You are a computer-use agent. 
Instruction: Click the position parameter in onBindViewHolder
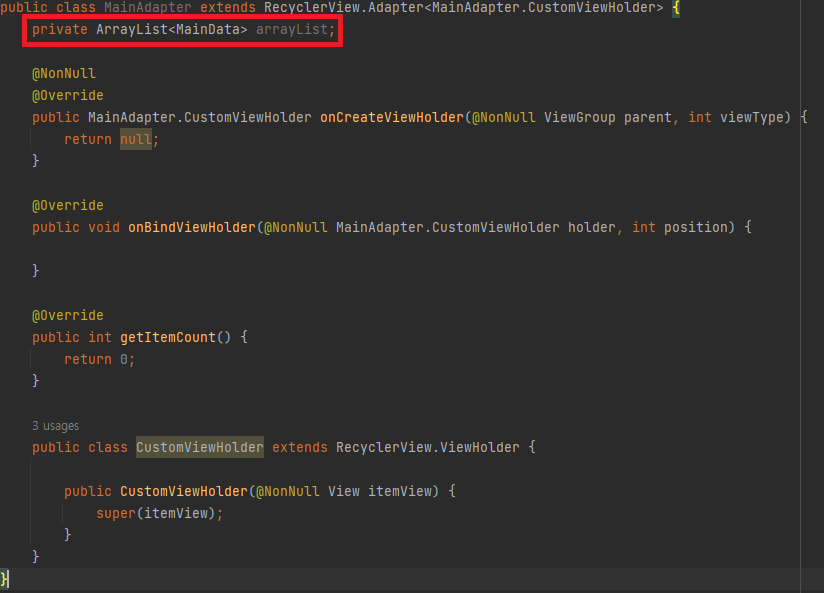click(x=696, y=227)
